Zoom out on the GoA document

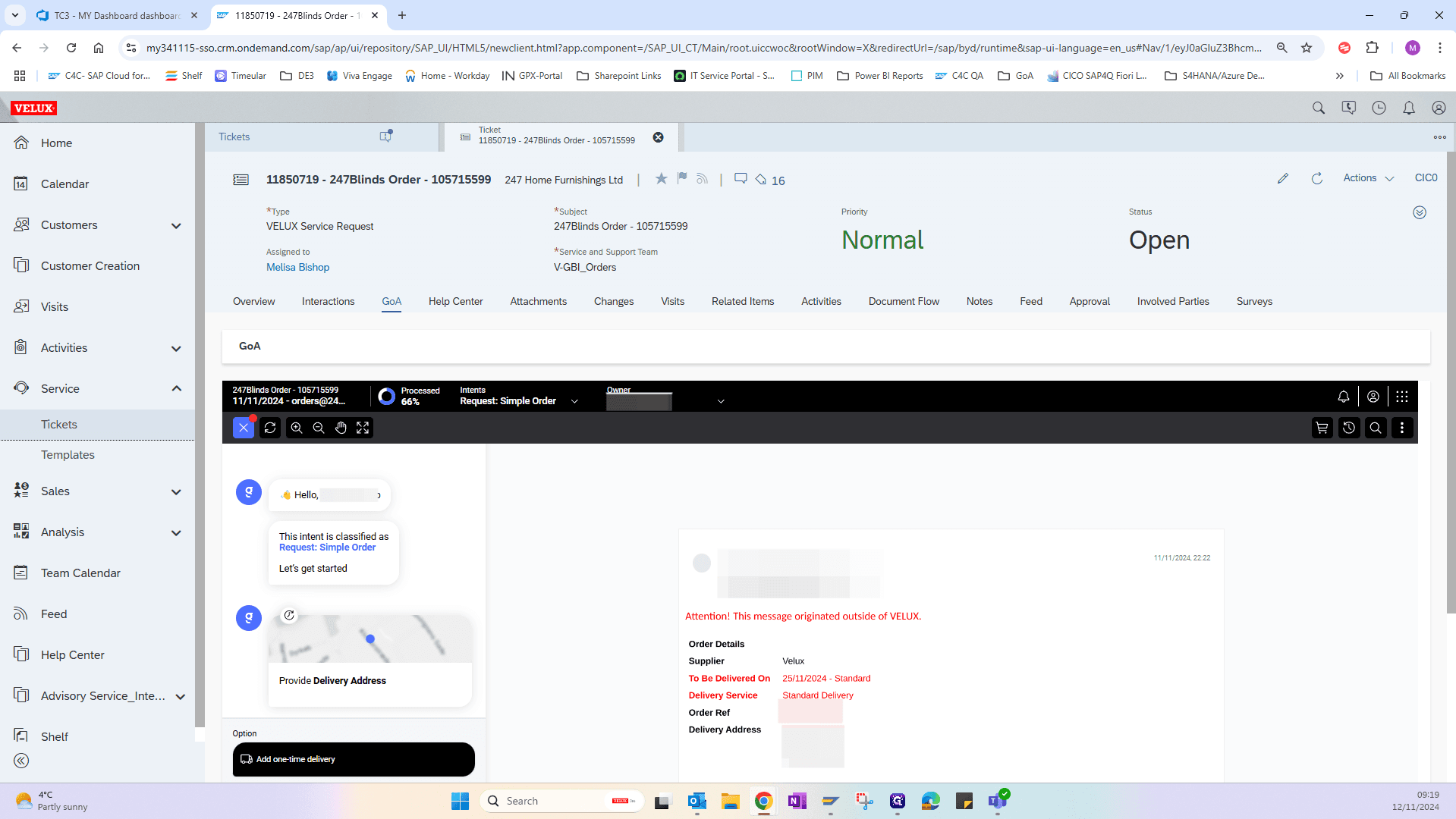pyautogui.click(x=319, y=428)
